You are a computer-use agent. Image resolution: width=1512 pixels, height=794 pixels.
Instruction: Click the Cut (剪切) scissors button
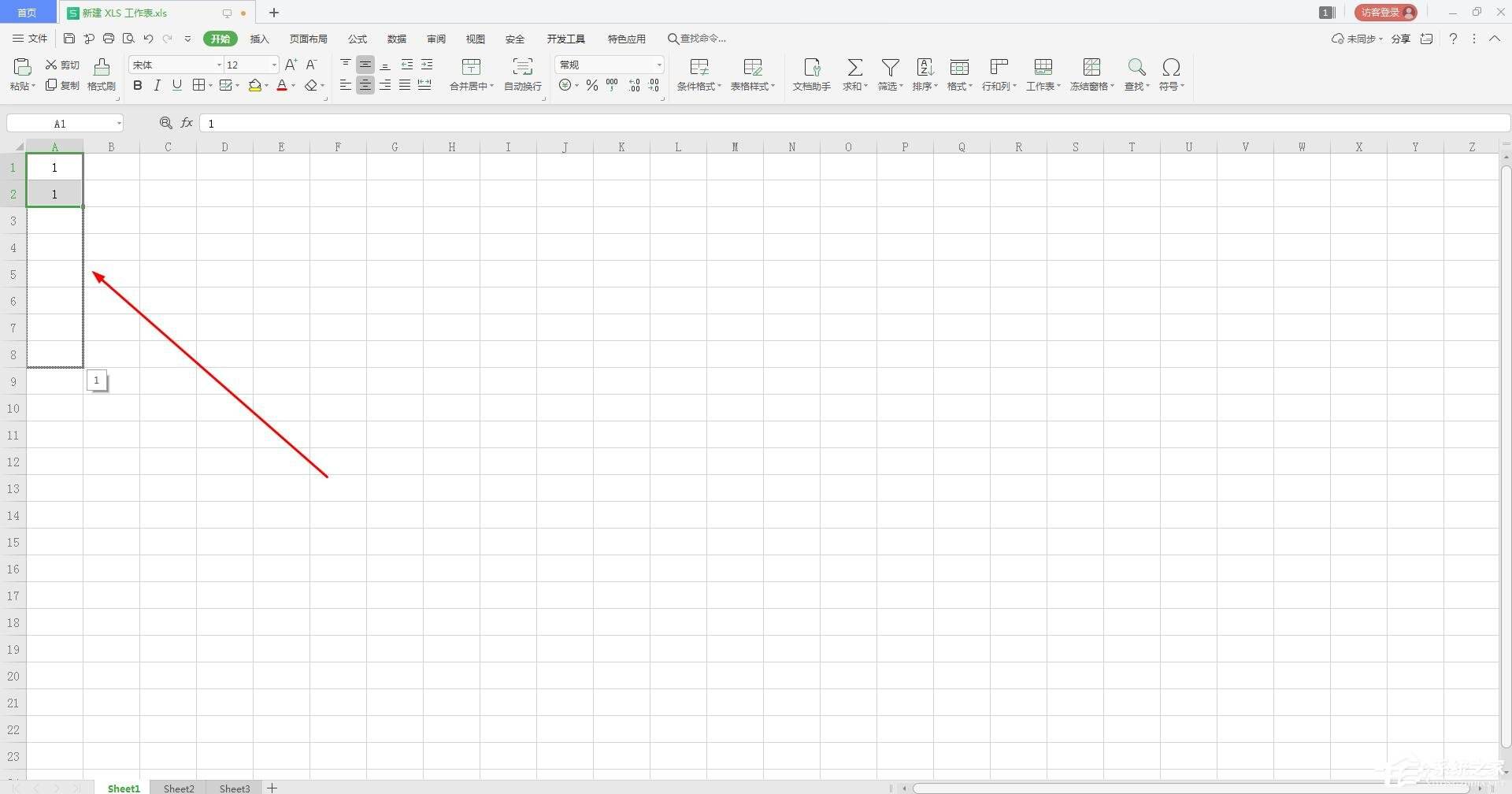pyautogui.click(x=62, y=65)
